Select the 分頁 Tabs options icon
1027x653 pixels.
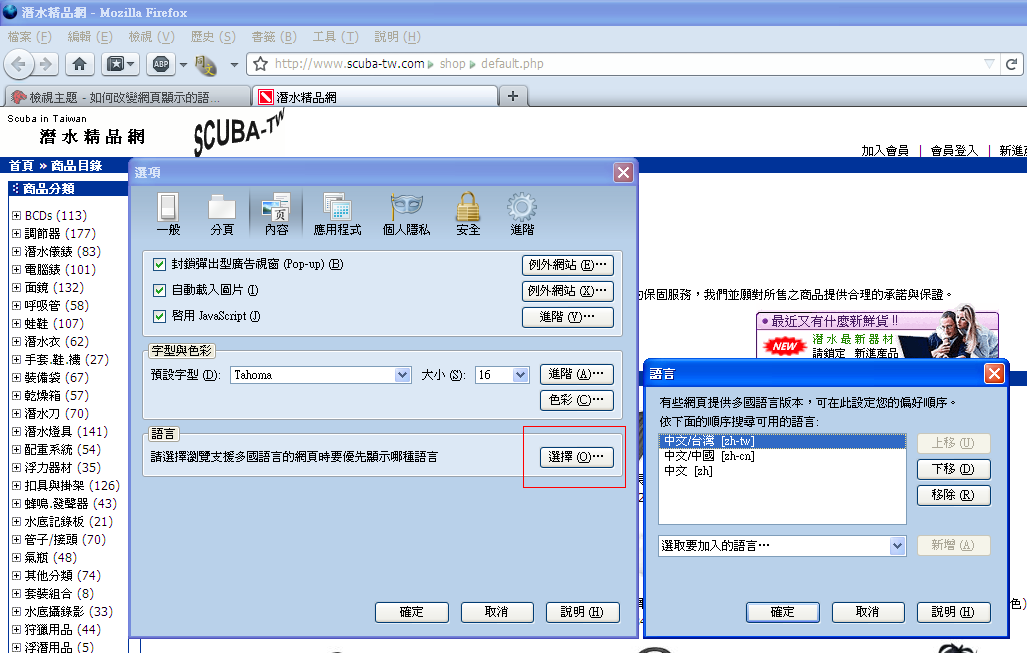click(222, 214)
